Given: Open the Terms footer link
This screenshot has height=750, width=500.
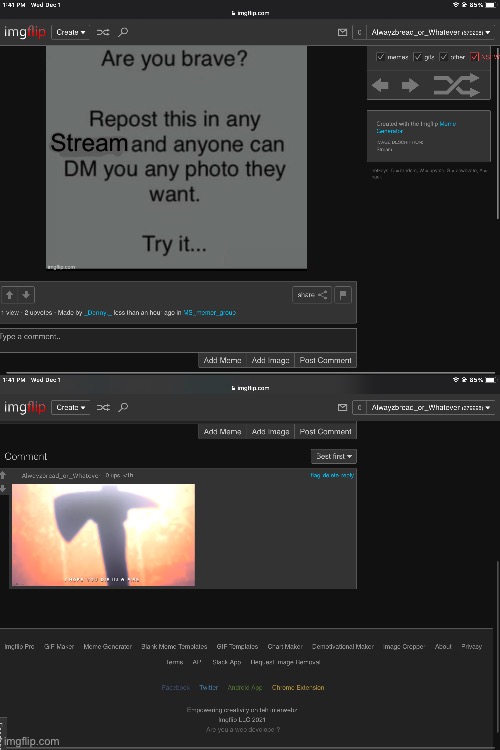Looking at the screenshot, I should pos(175,662).
